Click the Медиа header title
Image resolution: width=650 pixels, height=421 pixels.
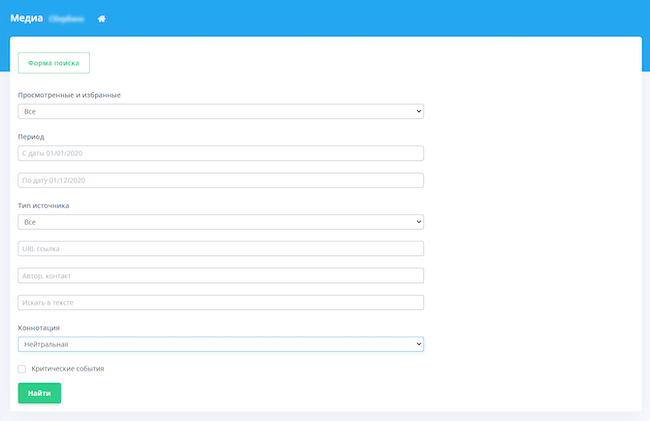click(x=27, y=18)
